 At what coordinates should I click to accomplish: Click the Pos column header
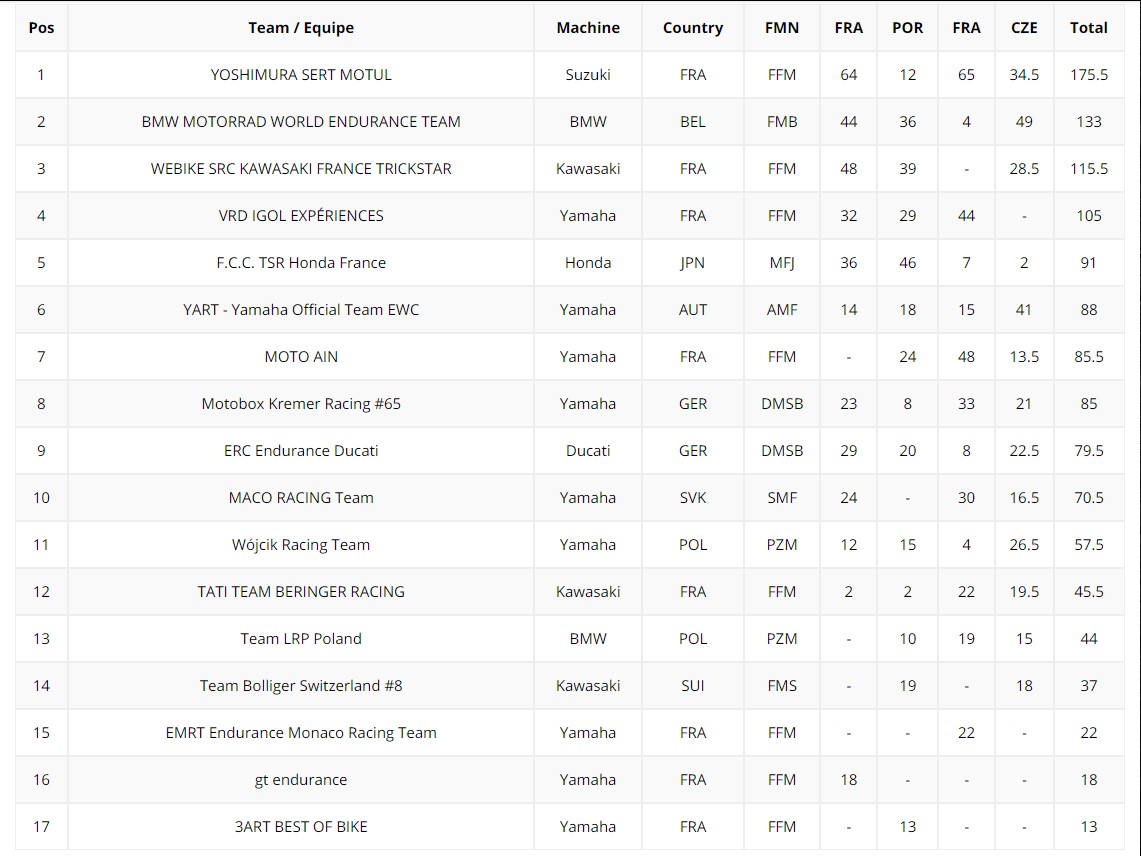(41, 28)
